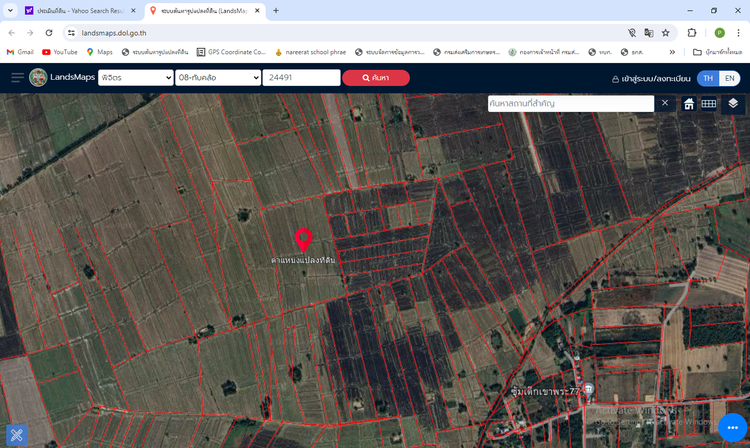Switch language to TH
The height and width of the screenshot is (448, 750).
pyautogui.click(x=708, y=78)
